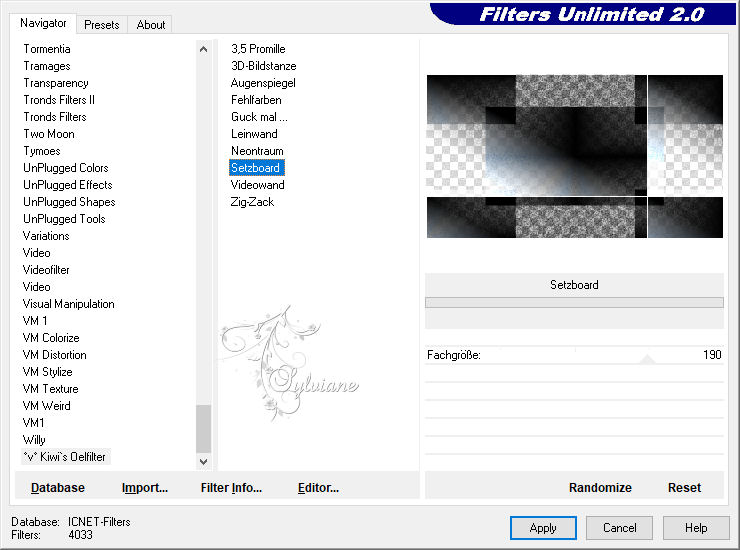
Task: Choose the Leinwand filter
Action: click(254, 134)
